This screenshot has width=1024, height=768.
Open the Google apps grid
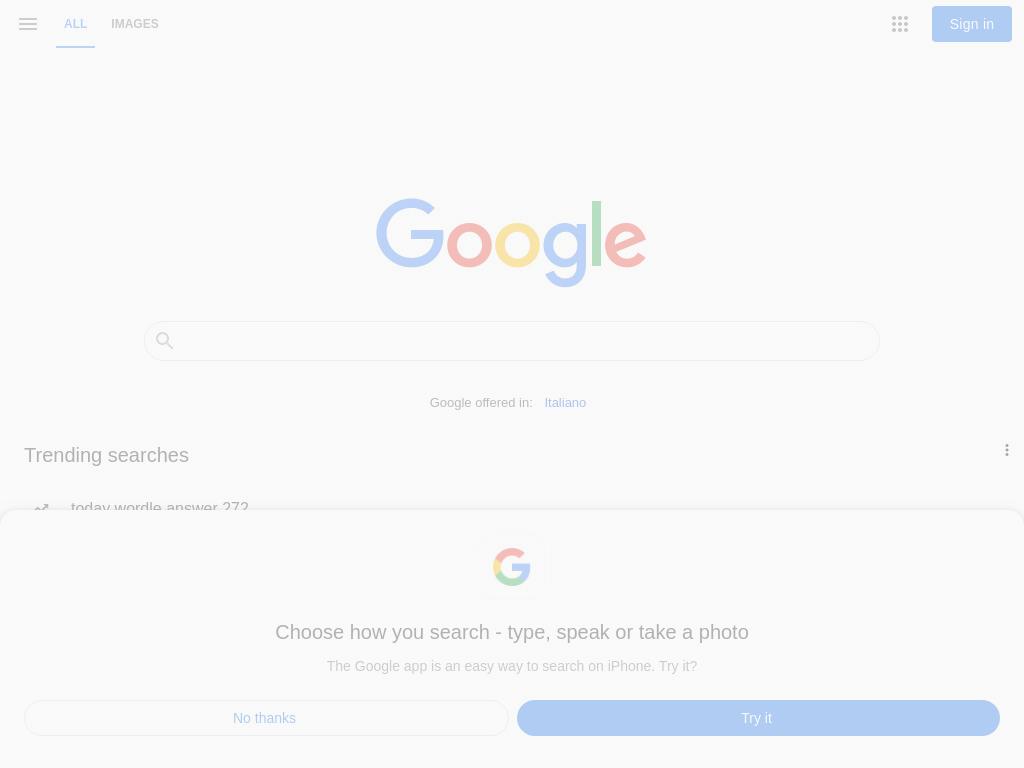click(x=900, y=24)
